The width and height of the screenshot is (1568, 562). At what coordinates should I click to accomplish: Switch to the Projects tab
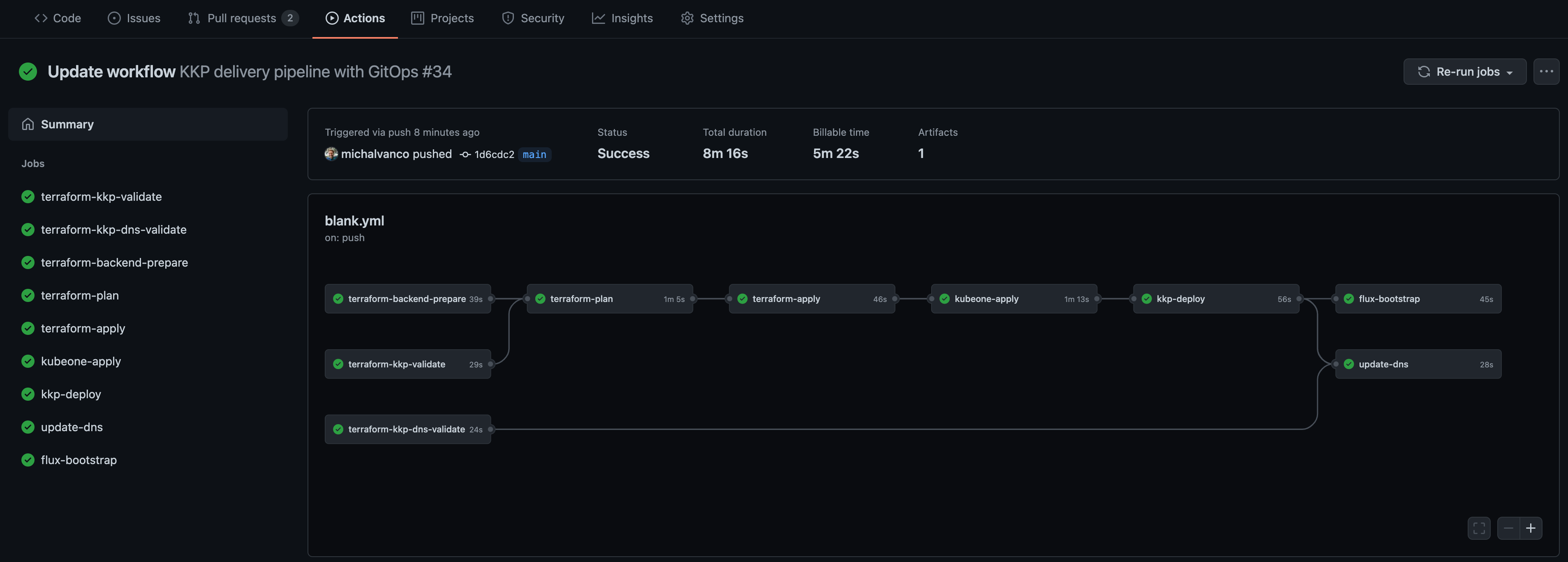(442, 18)
